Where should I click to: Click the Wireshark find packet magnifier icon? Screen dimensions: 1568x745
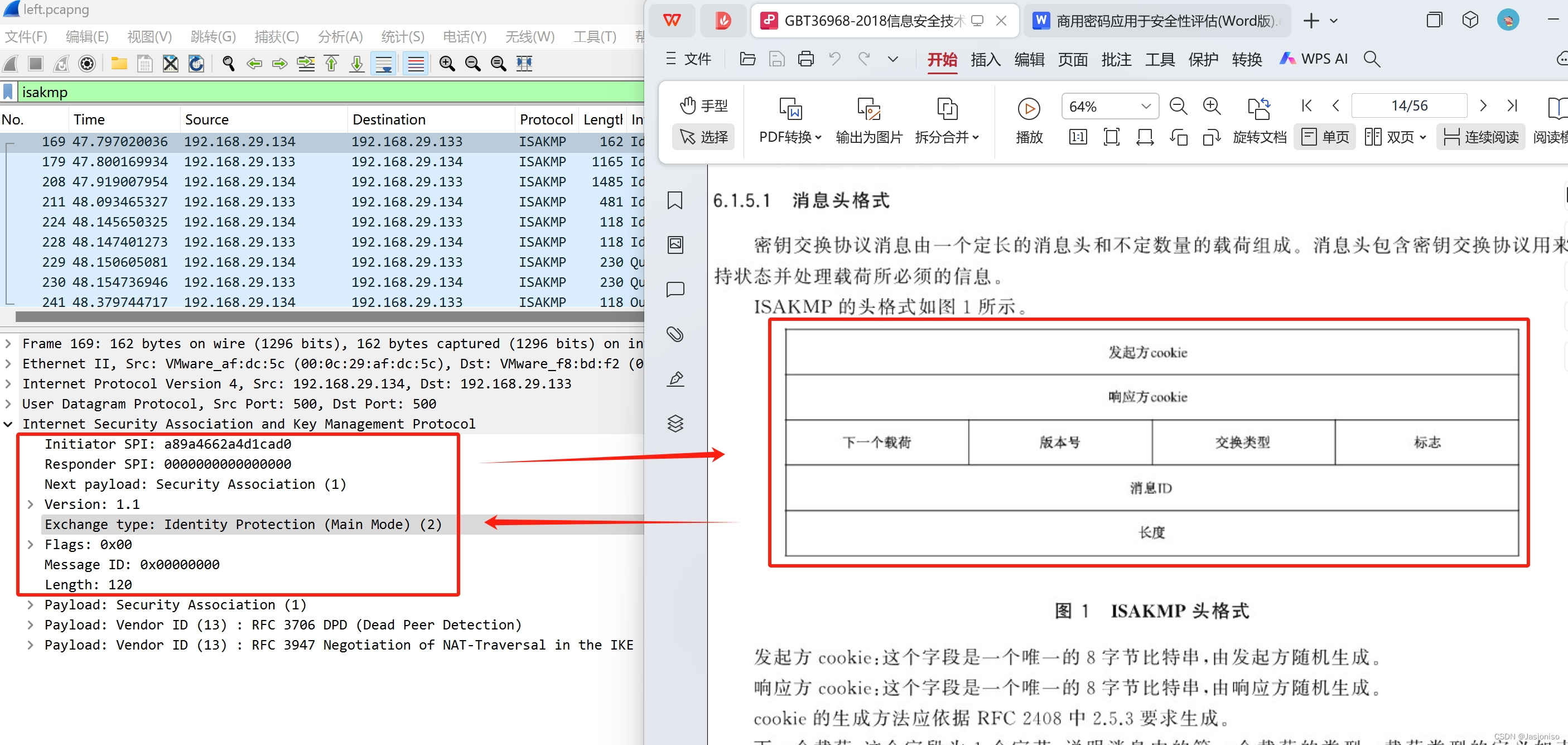228,64
